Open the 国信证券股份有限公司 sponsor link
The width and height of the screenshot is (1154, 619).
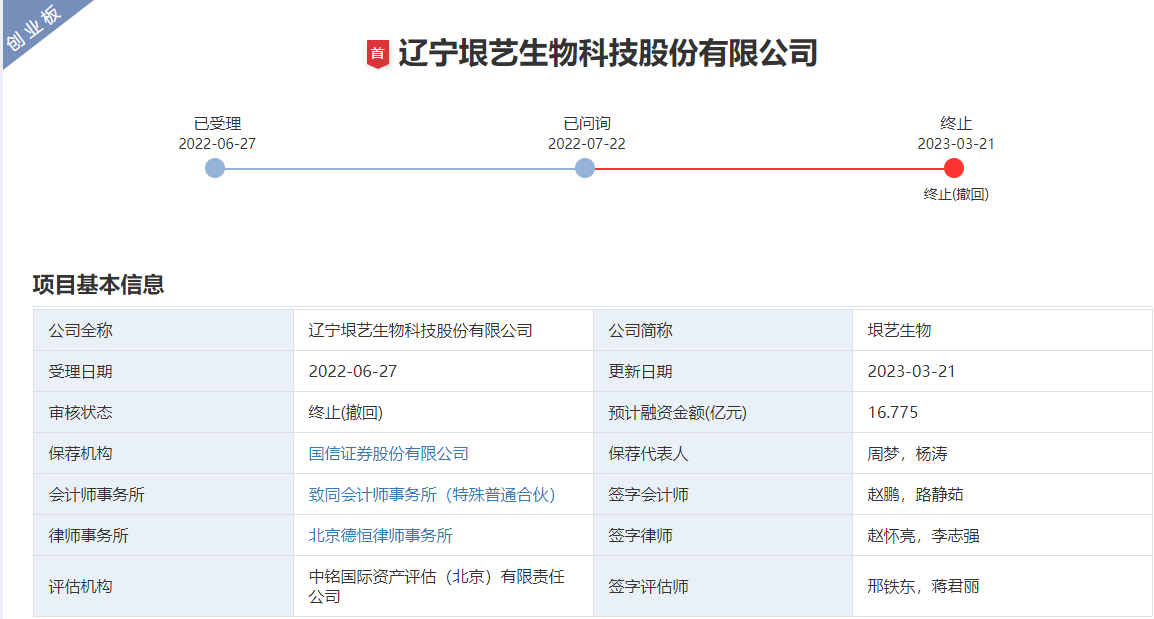(x=388, y=454)
